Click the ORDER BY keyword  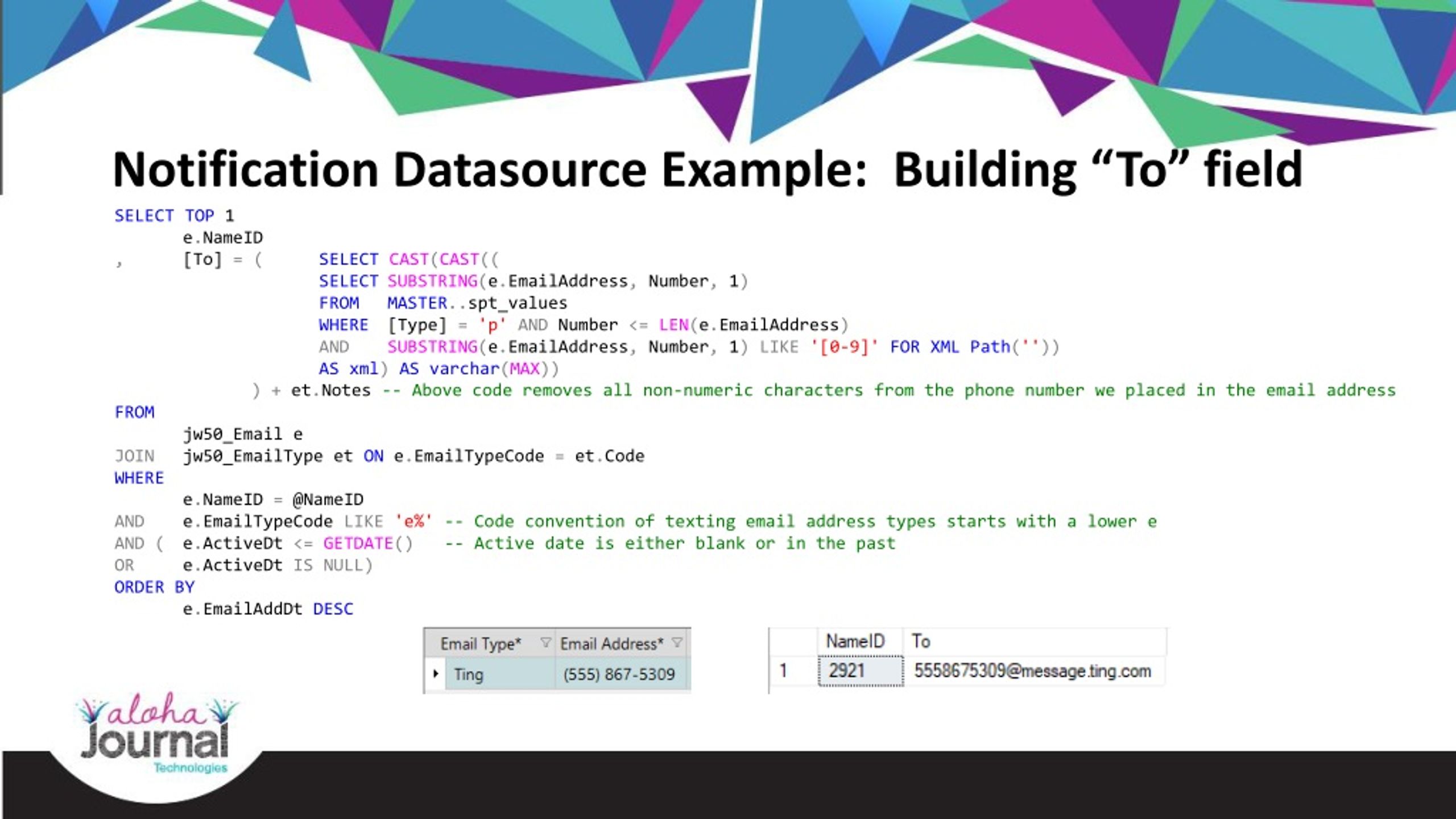pyautogui.click(x=155, y=587)
